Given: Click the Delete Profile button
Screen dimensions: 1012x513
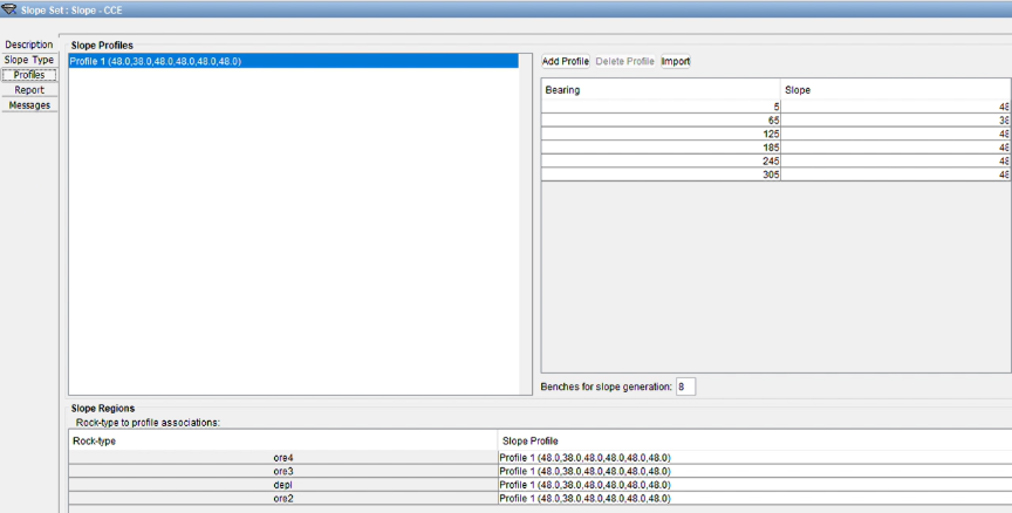Looking at the screenshot, I should (625, 61).
